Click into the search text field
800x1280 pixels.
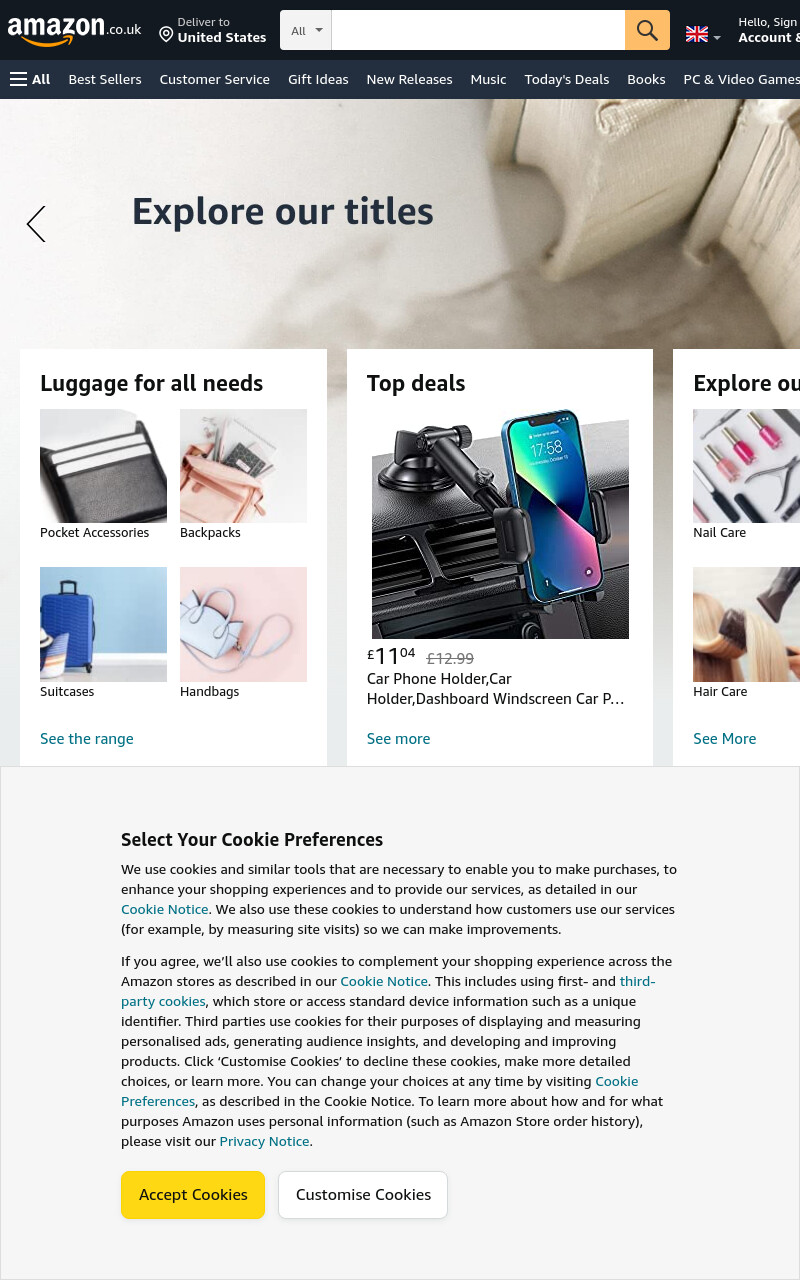coord(478,30)
